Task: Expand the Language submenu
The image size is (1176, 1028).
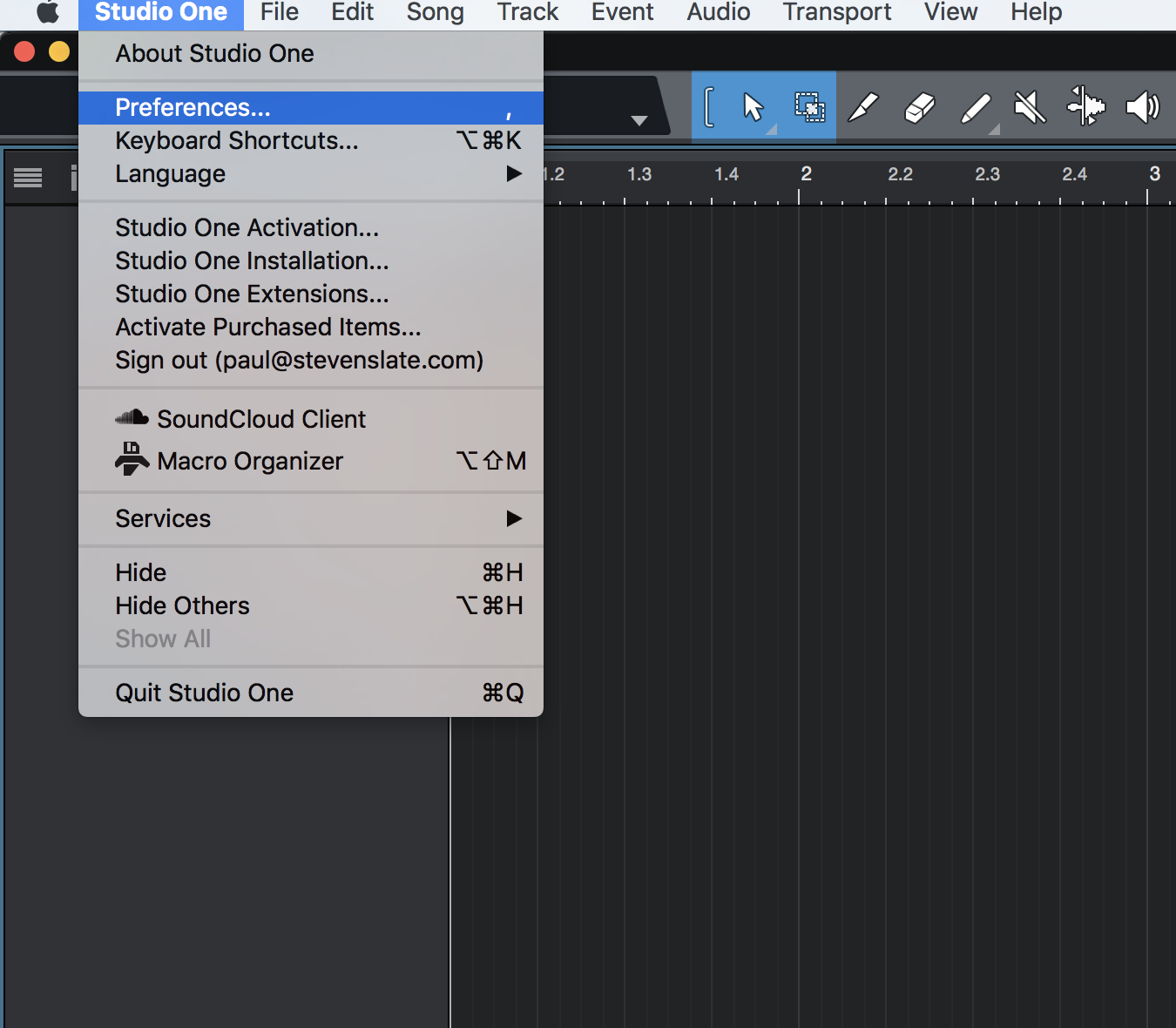Action: point(311,173)
